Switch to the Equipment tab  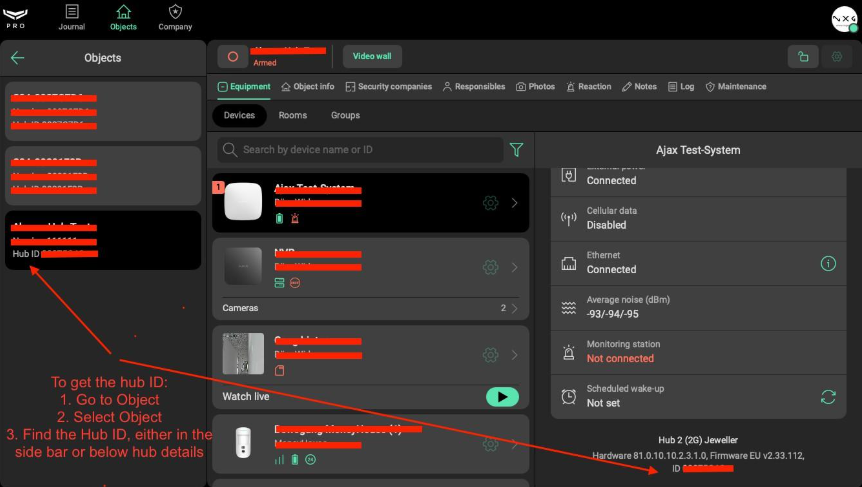244,87
